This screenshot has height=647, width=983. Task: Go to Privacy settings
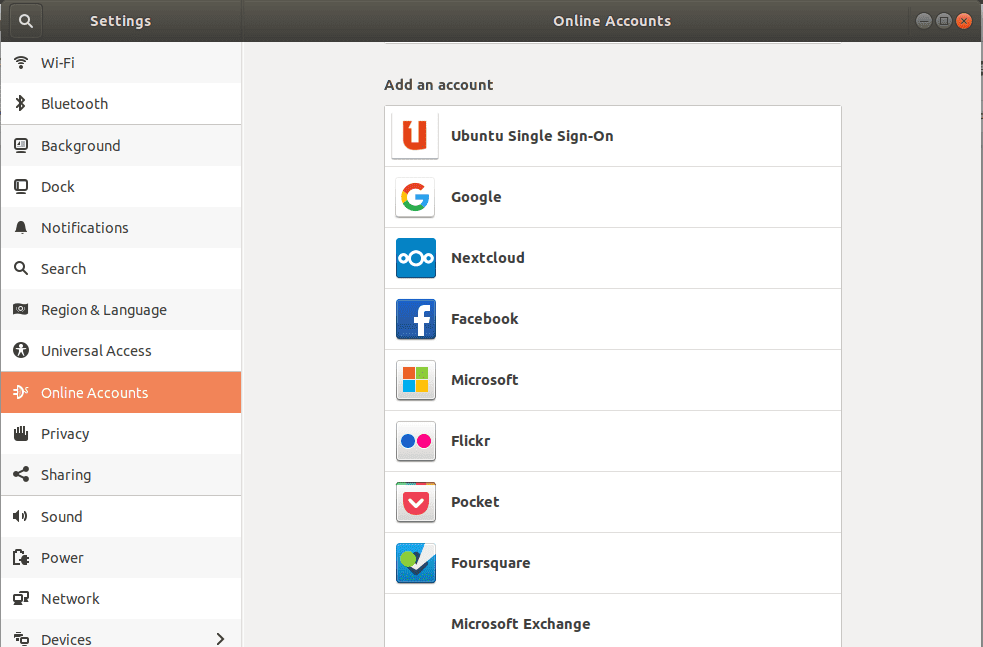tap(65, 434)
